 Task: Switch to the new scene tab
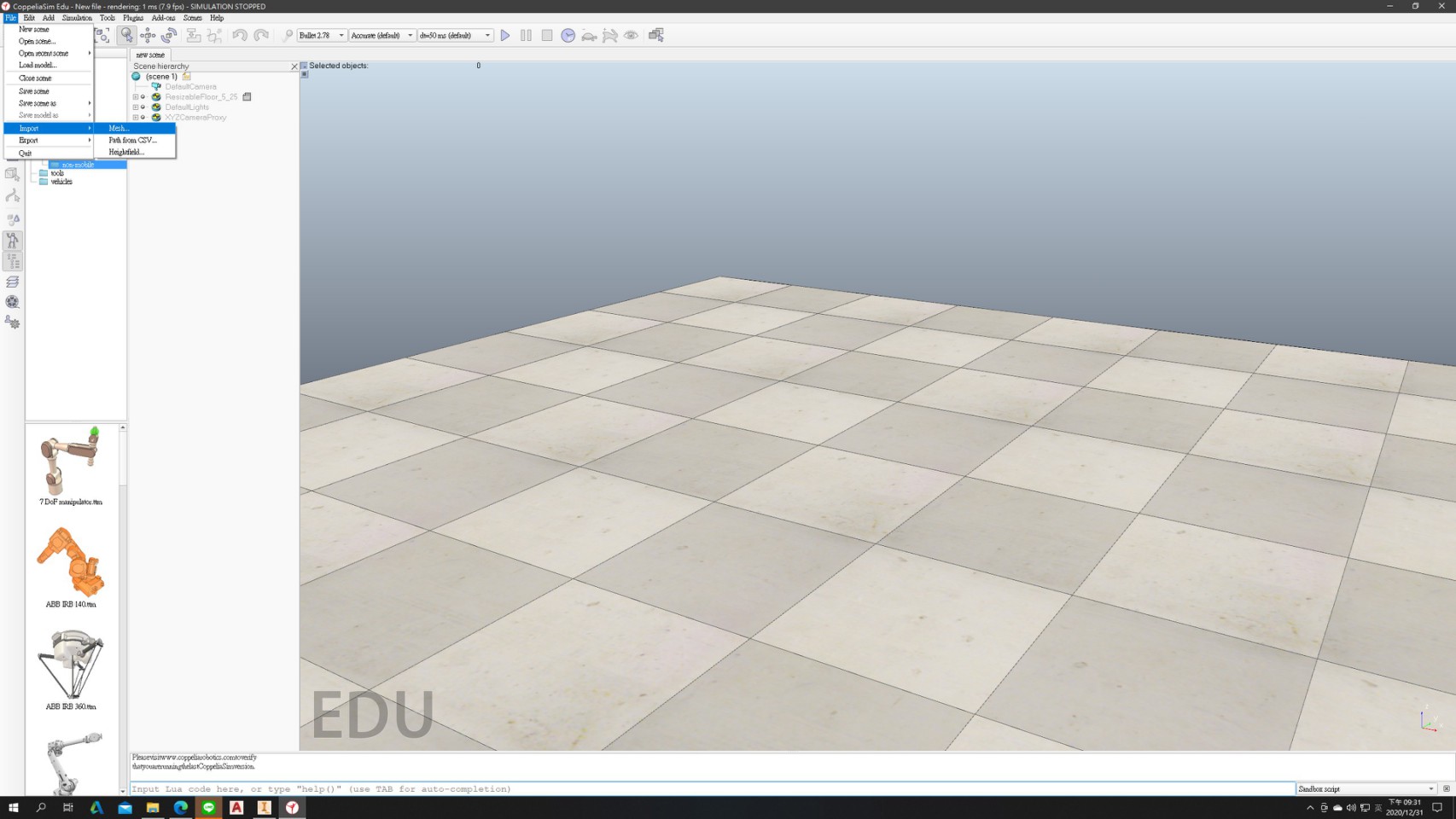click(150, 55)
